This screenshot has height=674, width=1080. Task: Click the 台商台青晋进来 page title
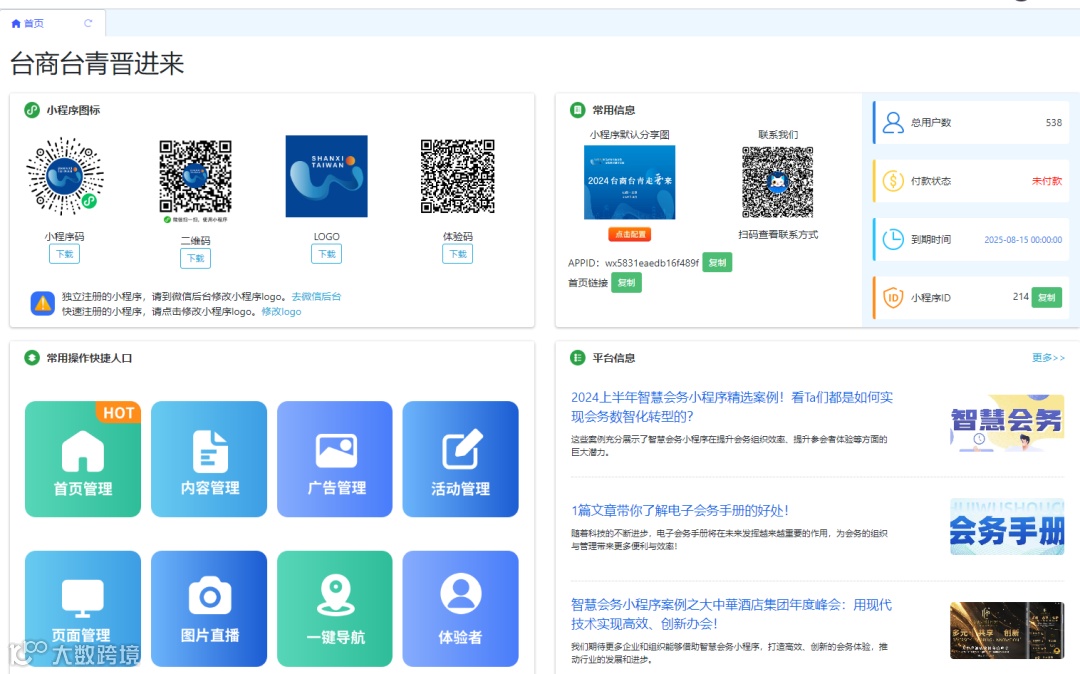coord(97,63)
